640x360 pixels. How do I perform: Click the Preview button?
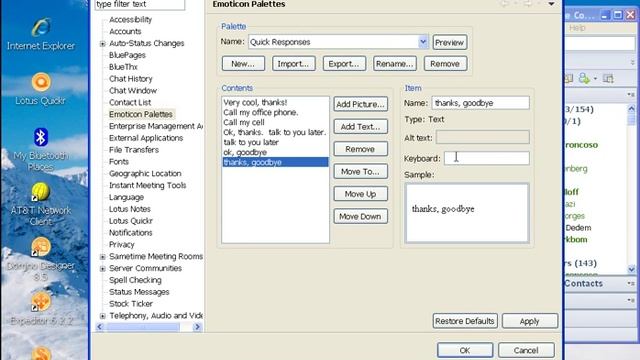tap(449, 42)
